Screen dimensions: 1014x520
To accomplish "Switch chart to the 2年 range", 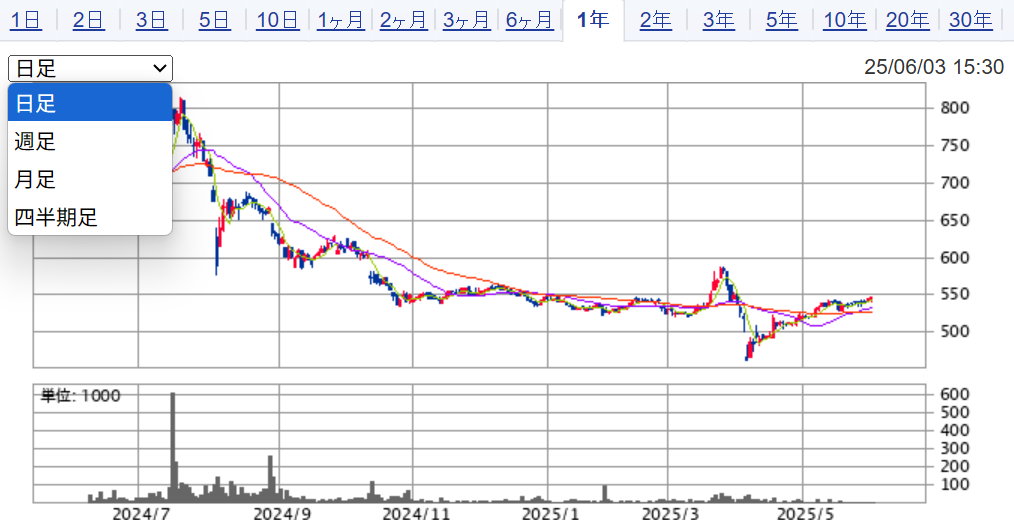I will [656, 20].
